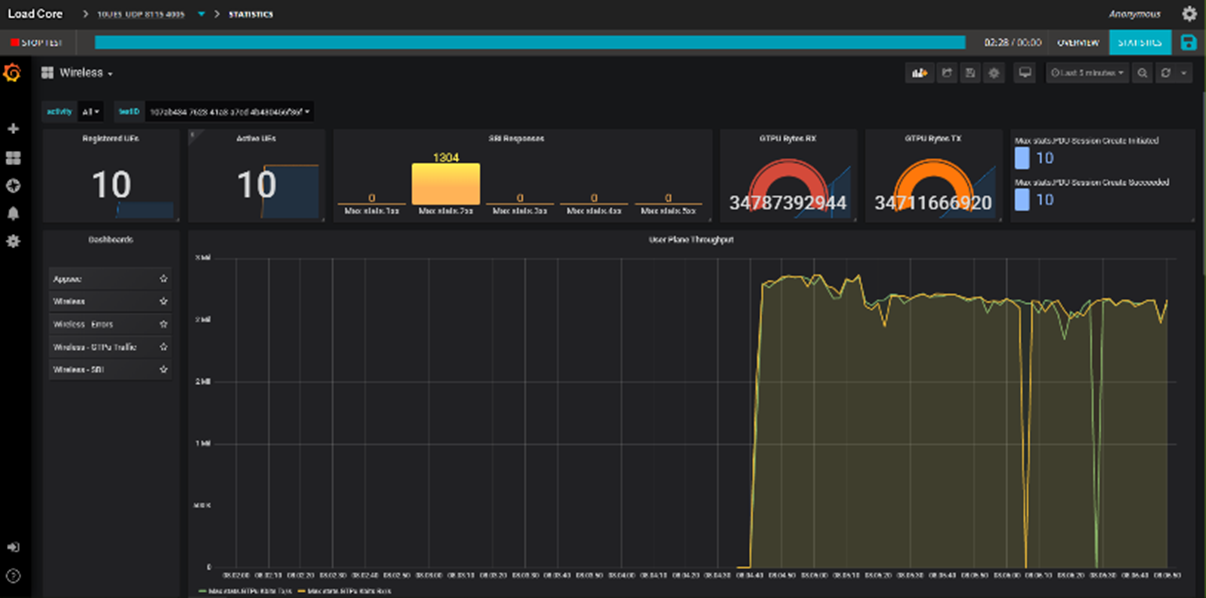Click the share dashboard icon
The width and height of the screenshot is (1206, 598).
tap(946, 73)
